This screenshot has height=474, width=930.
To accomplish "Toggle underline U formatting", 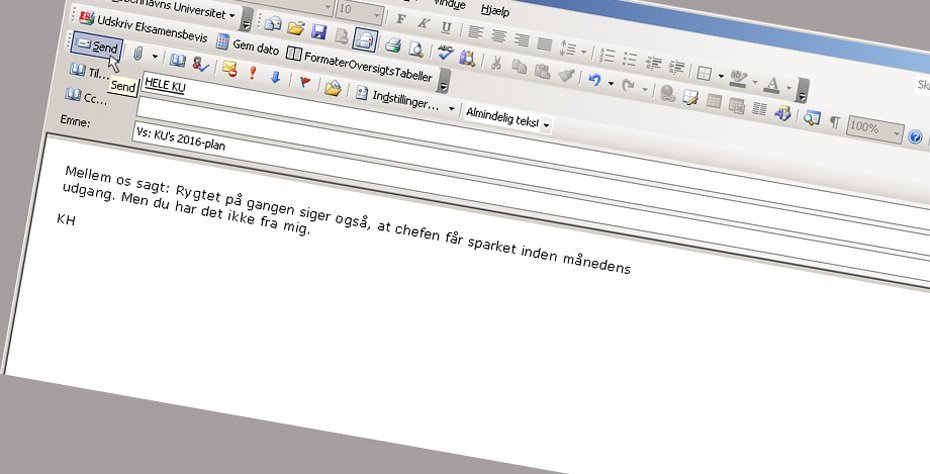I will [x=446, y=27].
